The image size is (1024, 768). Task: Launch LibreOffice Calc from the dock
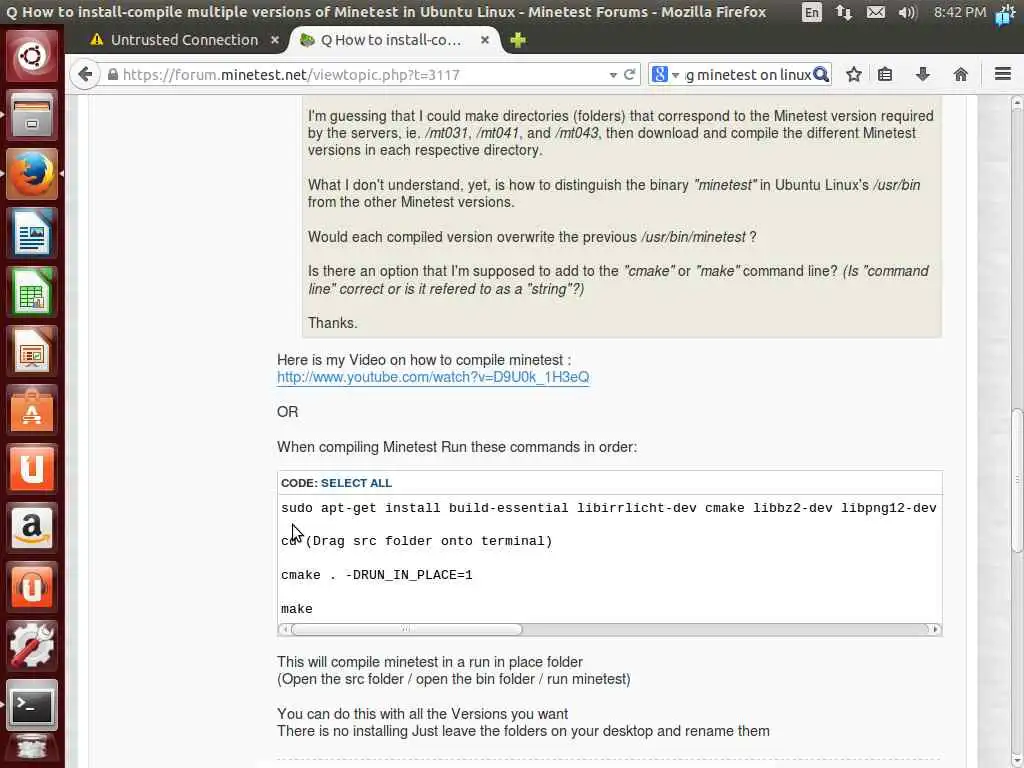(x=31, y=292)
